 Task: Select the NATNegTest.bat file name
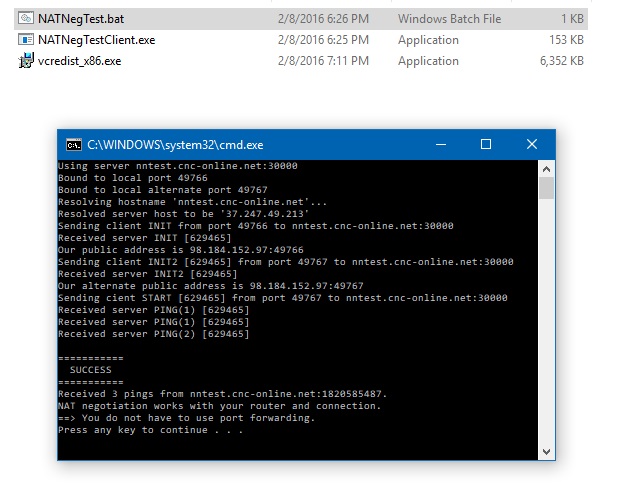coord(80,19)
